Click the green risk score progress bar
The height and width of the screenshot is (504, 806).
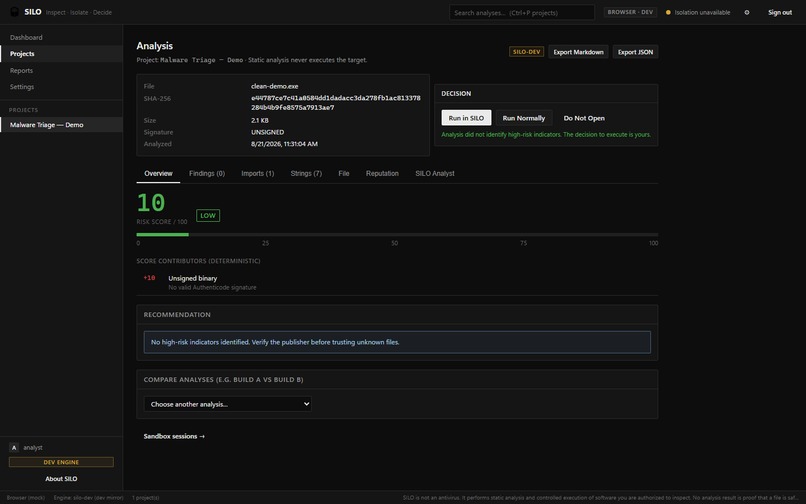coord(162,235)
